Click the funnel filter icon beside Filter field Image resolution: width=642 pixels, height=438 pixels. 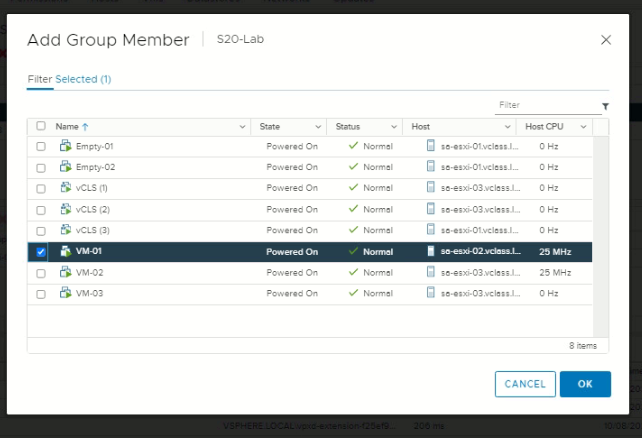click(x=605, y=106)
